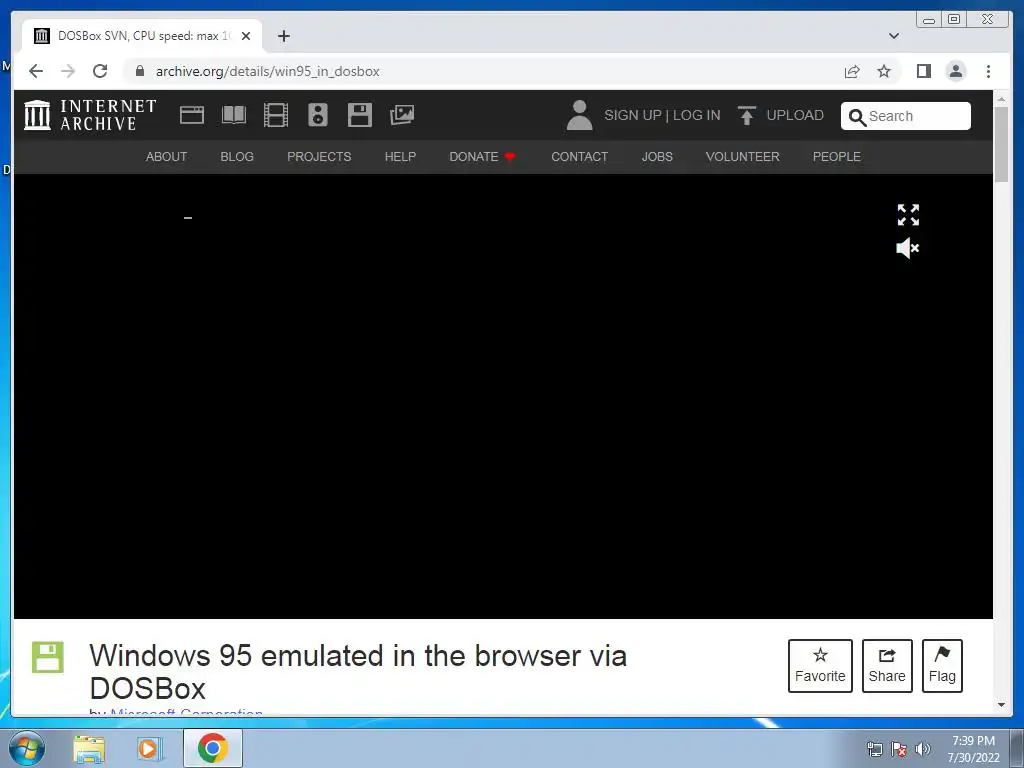
Task: Open the BLOG menu item
Action: point(237,157)
